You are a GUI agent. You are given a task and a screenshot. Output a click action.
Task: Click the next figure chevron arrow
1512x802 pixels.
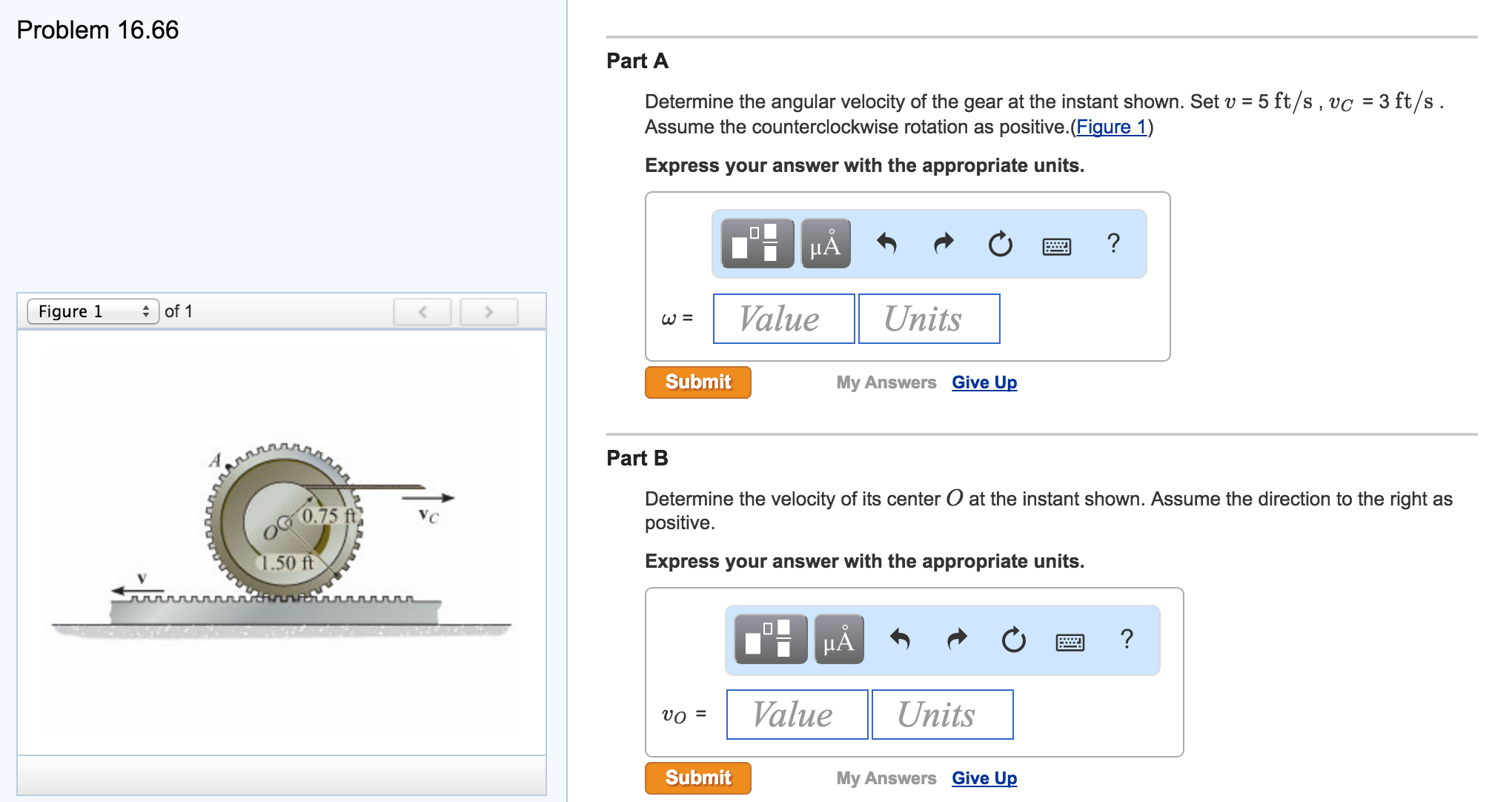click(x=487, y=311)
